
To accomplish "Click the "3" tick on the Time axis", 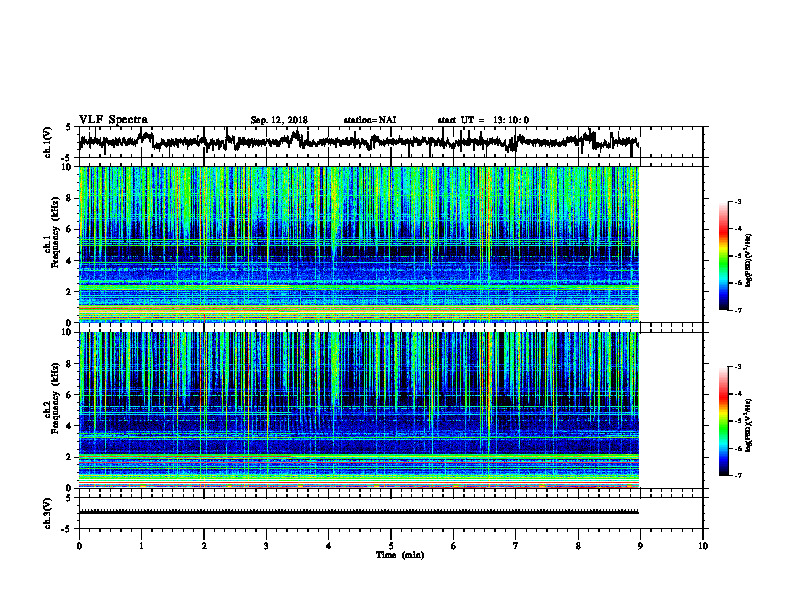I will coord(266,545).
